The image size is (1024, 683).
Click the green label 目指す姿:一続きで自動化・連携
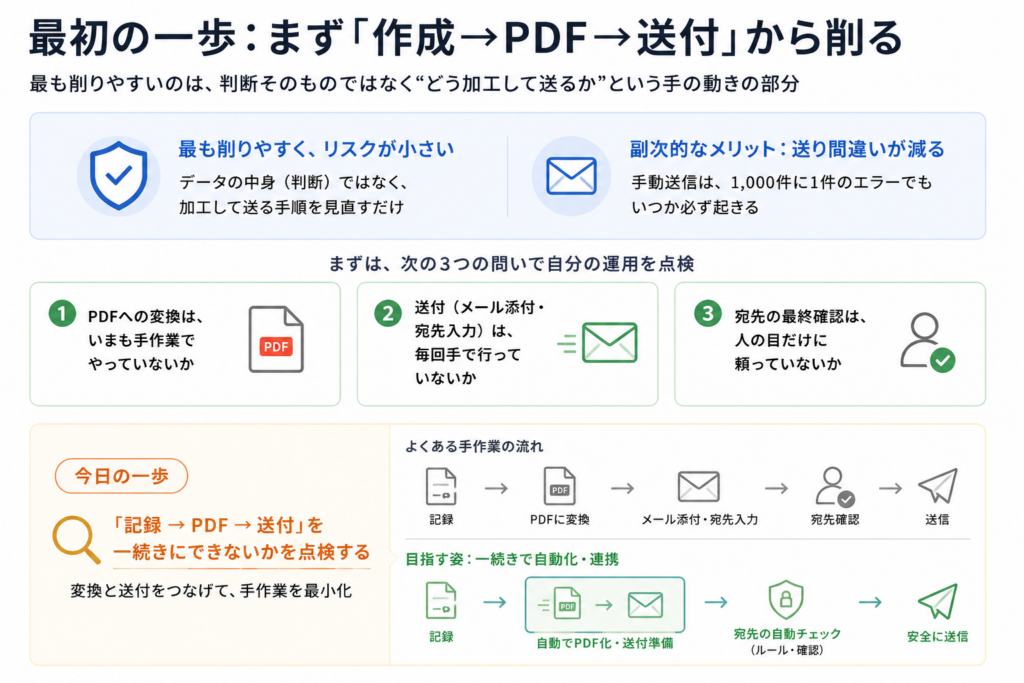[512, 559]
